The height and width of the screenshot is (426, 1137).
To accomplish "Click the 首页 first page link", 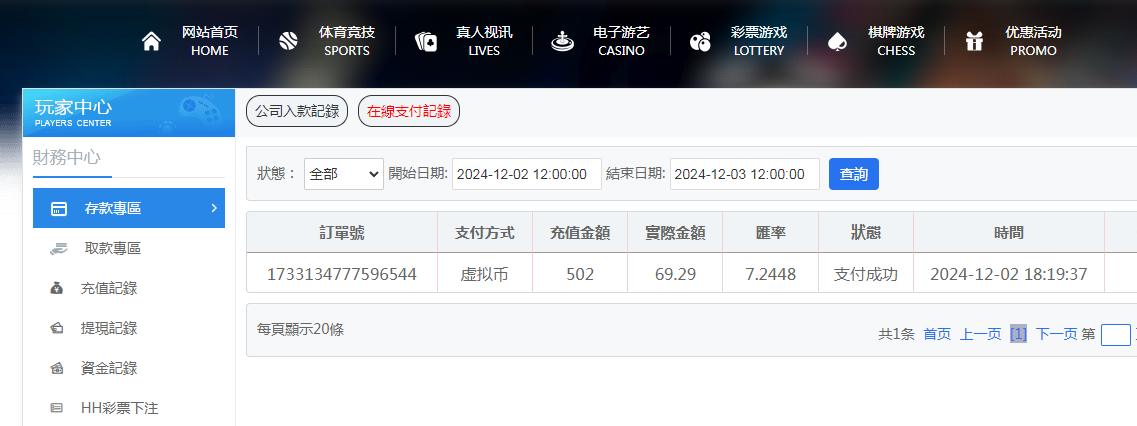I will 937,334.
